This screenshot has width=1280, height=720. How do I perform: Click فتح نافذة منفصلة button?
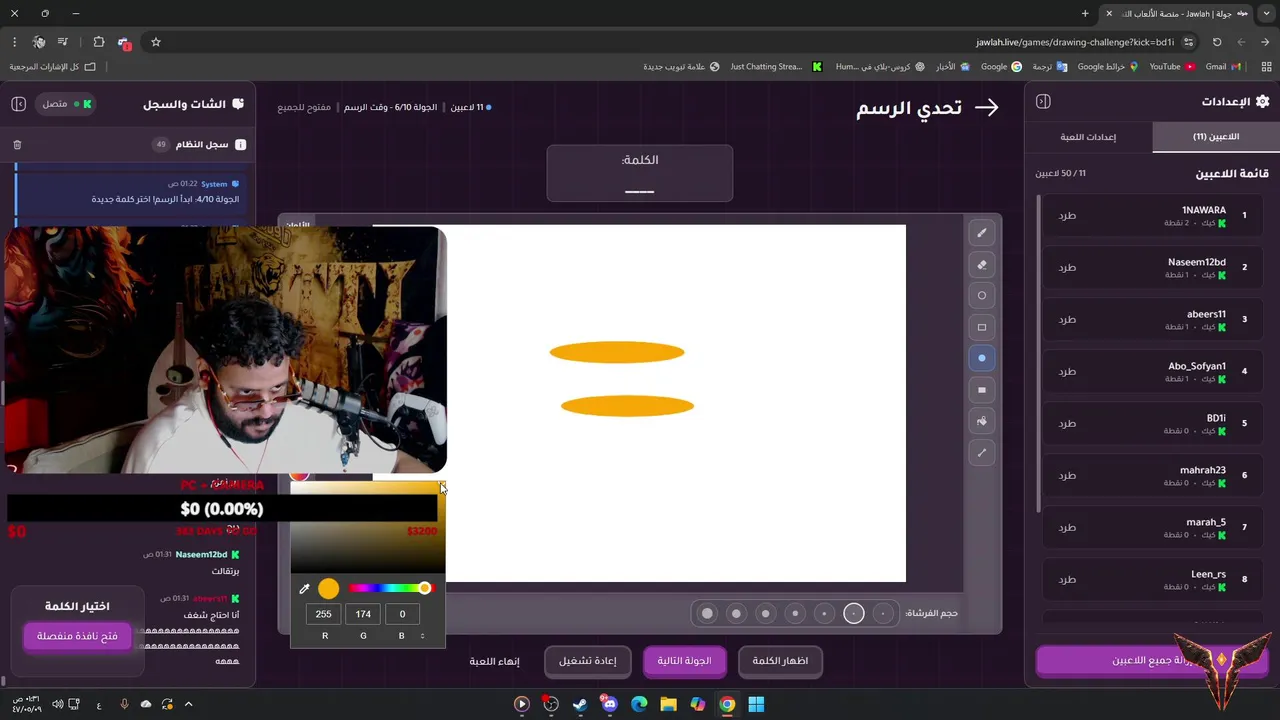pyautogui.click(x=78, y=636)
